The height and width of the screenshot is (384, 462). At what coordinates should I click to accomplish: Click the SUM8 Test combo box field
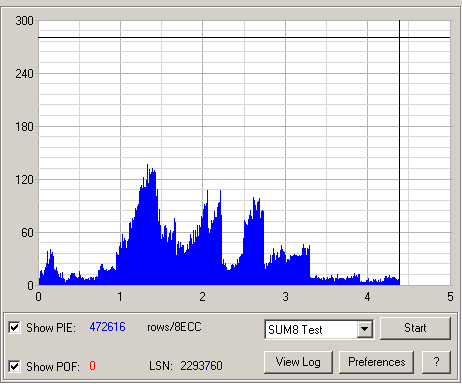pyautogui.click(x=319, y=330)
